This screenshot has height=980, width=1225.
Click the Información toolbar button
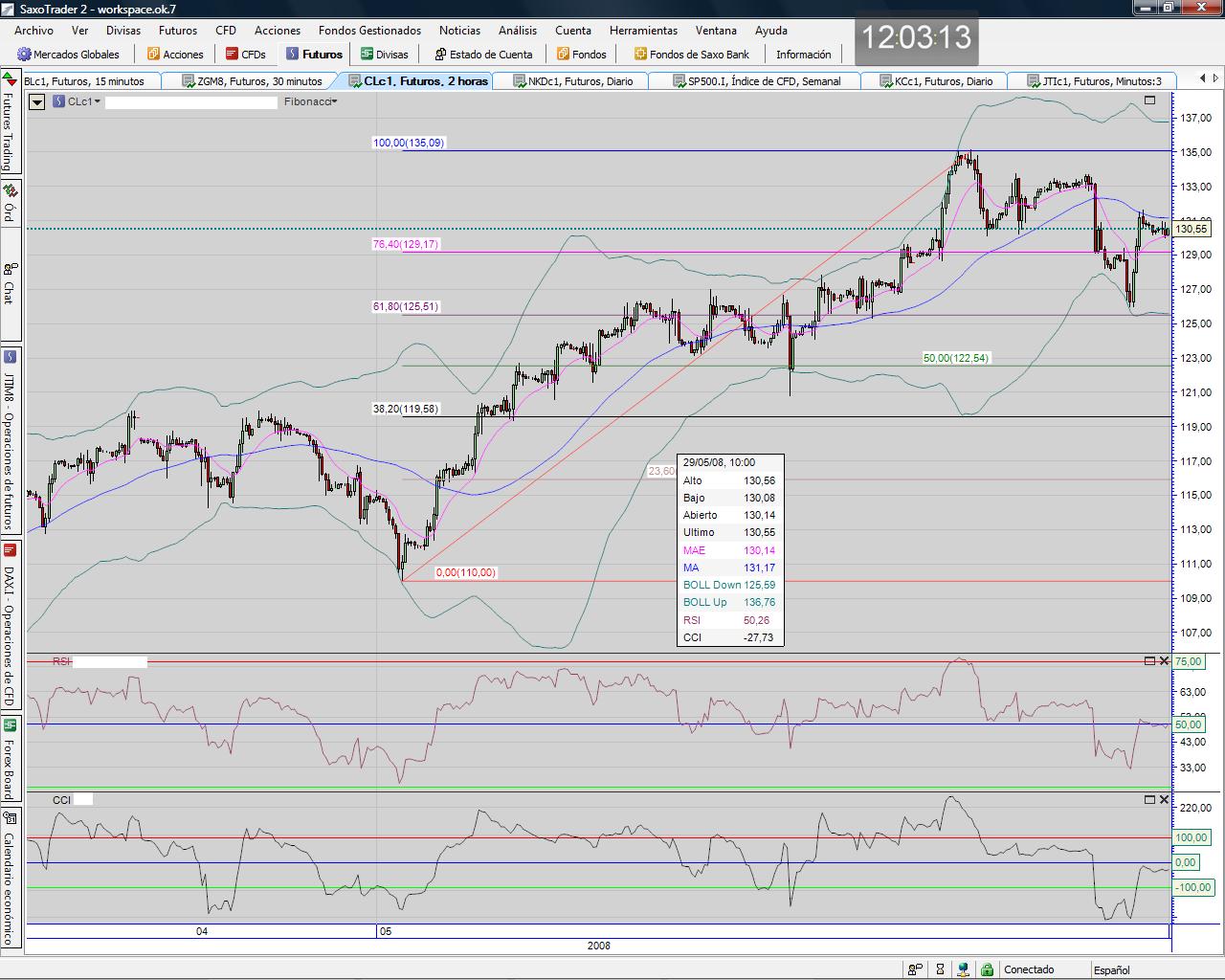[803, 55]
